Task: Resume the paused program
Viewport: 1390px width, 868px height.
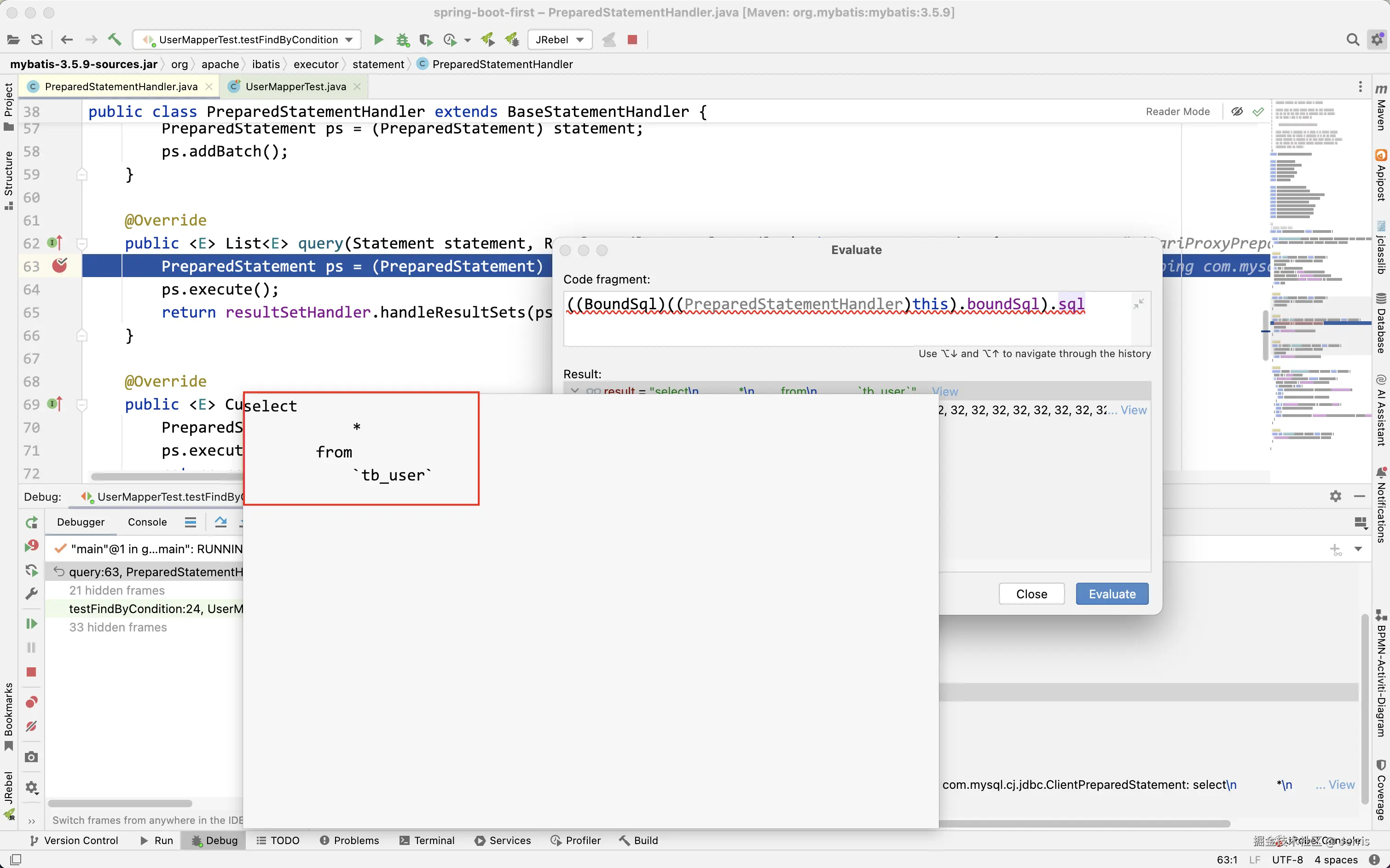Action: (x=32, y=624)
